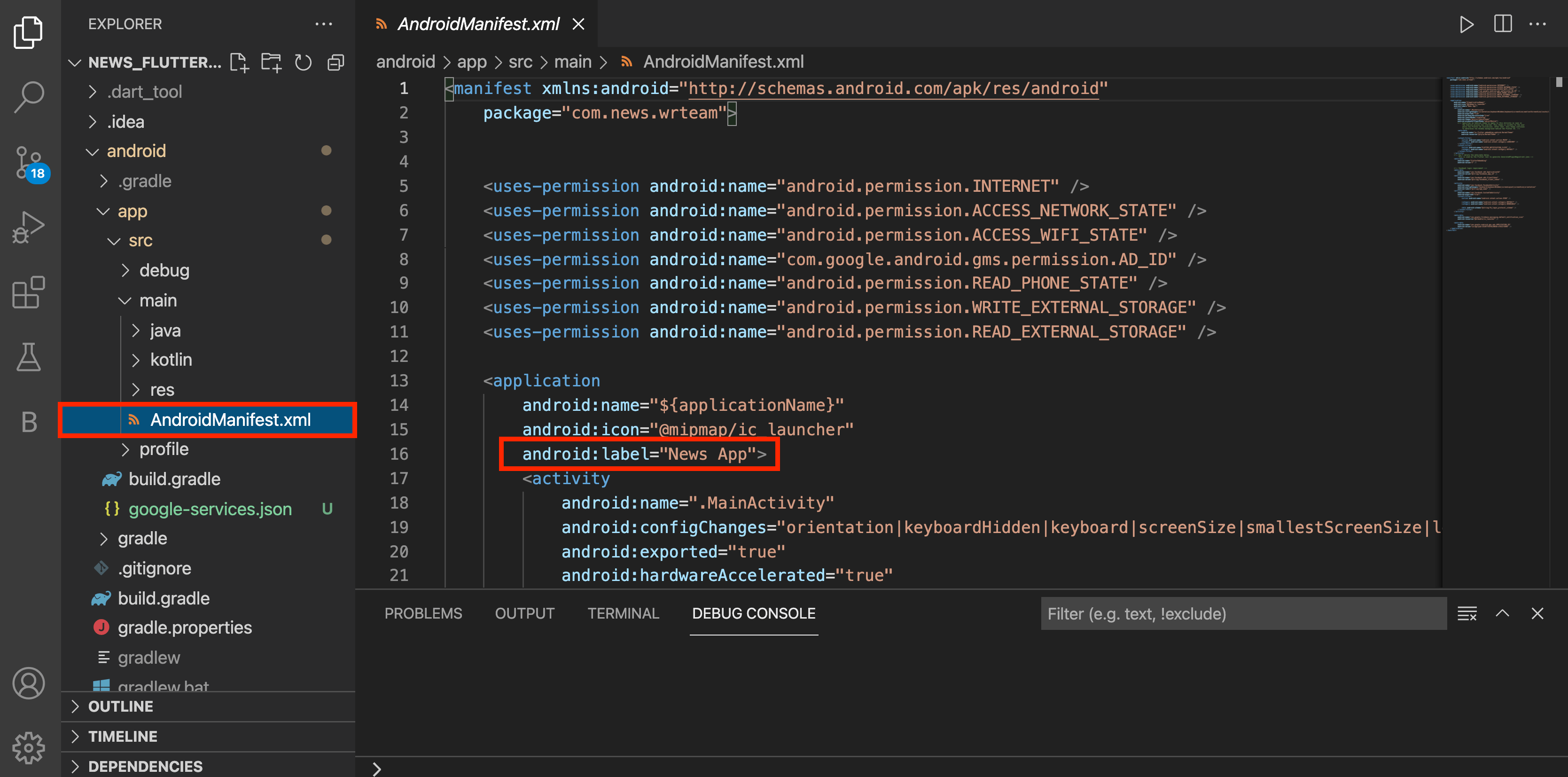
Task: Toggle maximize panel size chevron
Action: pyautogui.click(x=1502, y=613)
